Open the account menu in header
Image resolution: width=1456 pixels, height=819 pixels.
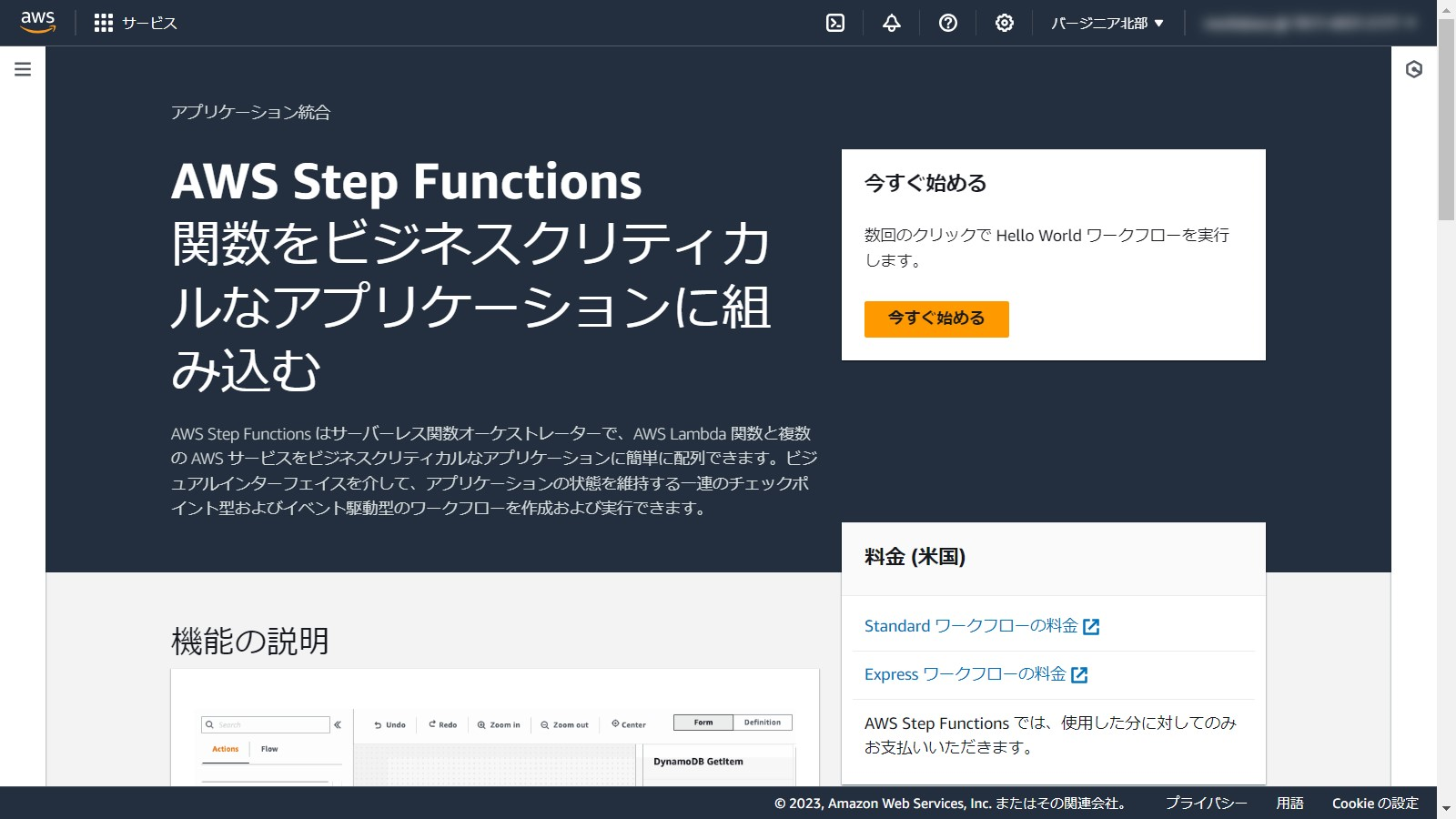point(1309,23)
